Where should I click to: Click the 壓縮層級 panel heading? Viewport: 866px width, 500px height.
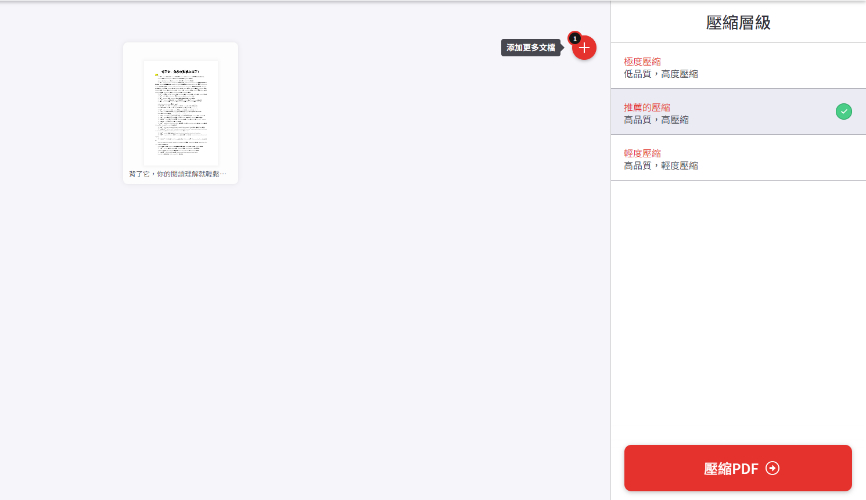[738, 22]
